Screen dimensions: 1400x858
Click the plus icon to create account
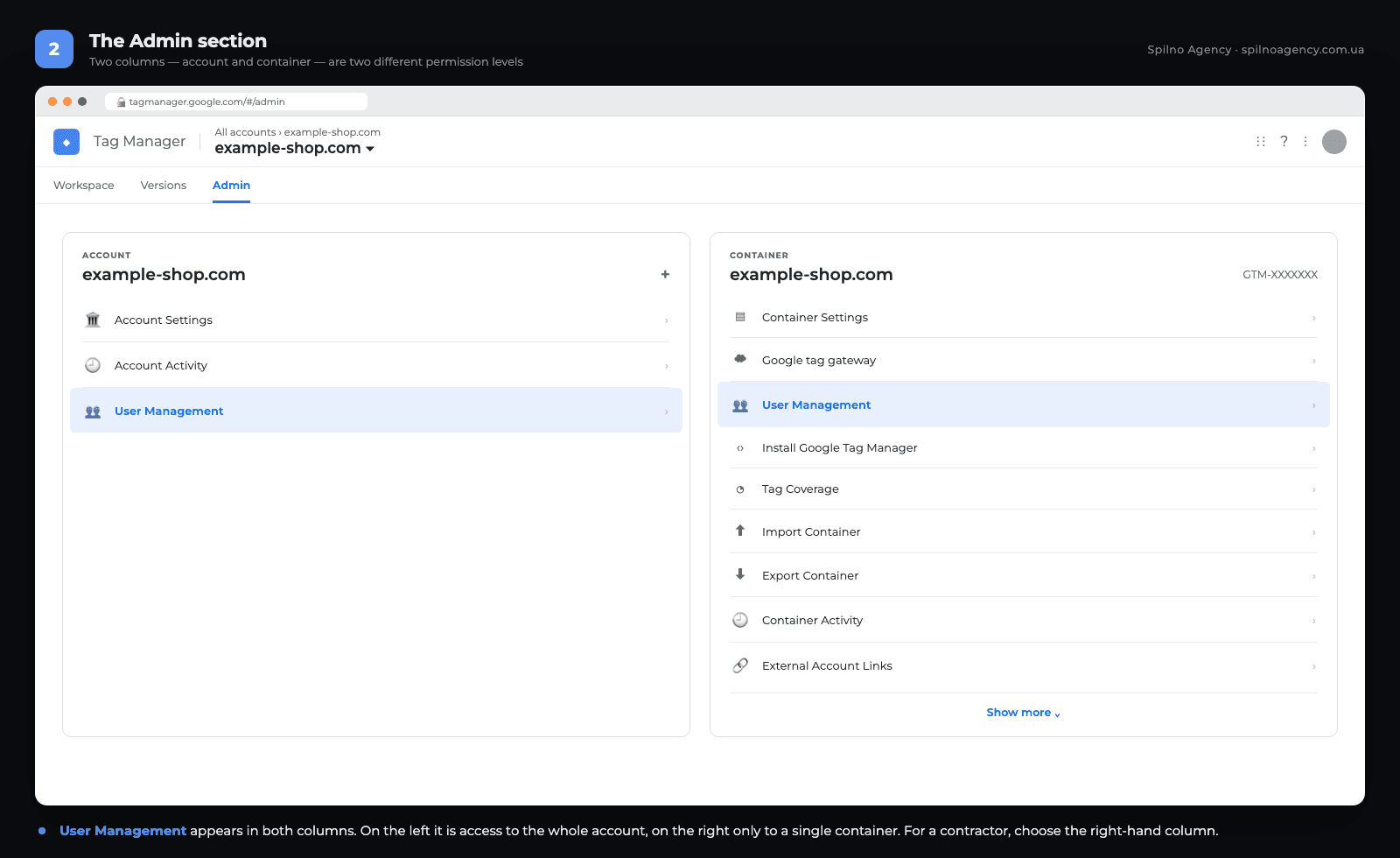pyautogui.click(x=665, y=274)
